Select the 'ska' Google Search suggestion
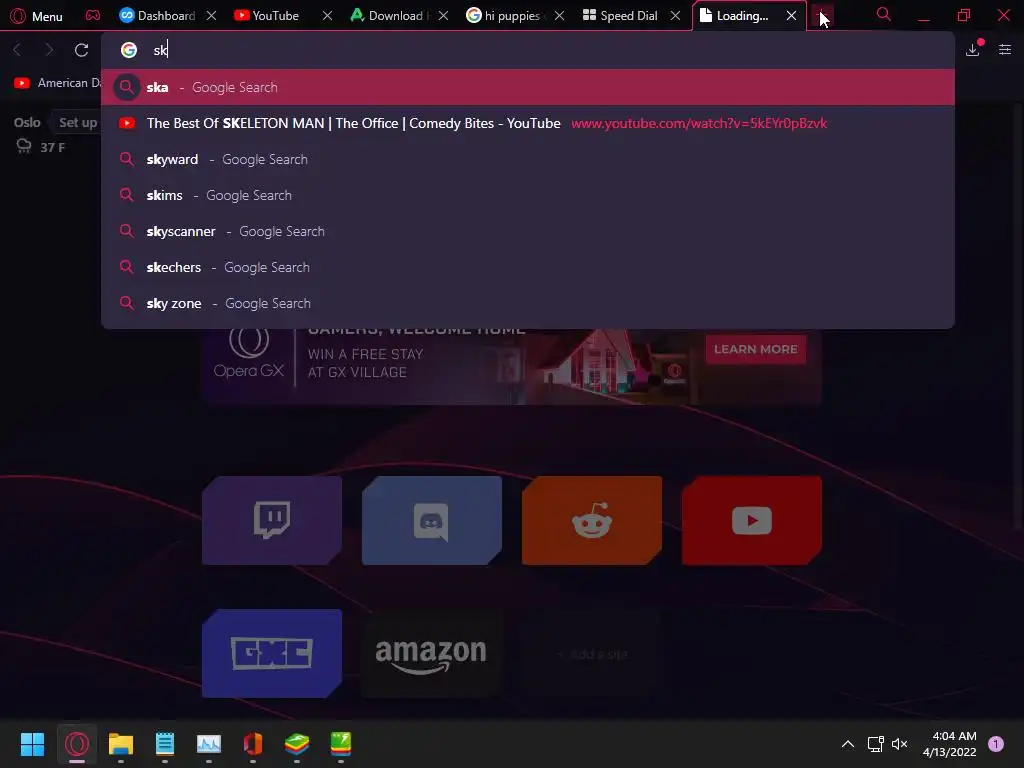 (528, 87)
